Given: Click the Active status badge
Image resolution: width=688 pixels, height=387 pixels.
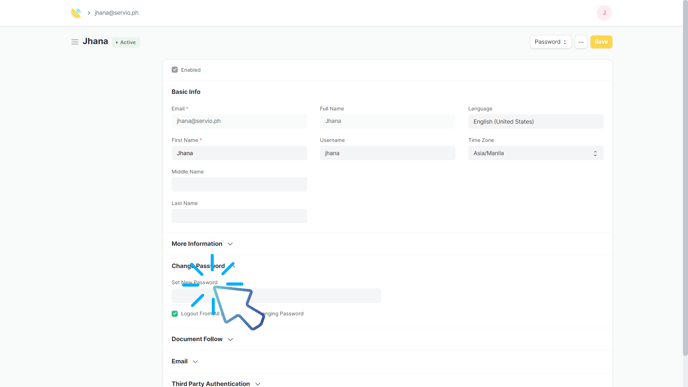Looking at the screenshot, I should (x=126, y=43).
